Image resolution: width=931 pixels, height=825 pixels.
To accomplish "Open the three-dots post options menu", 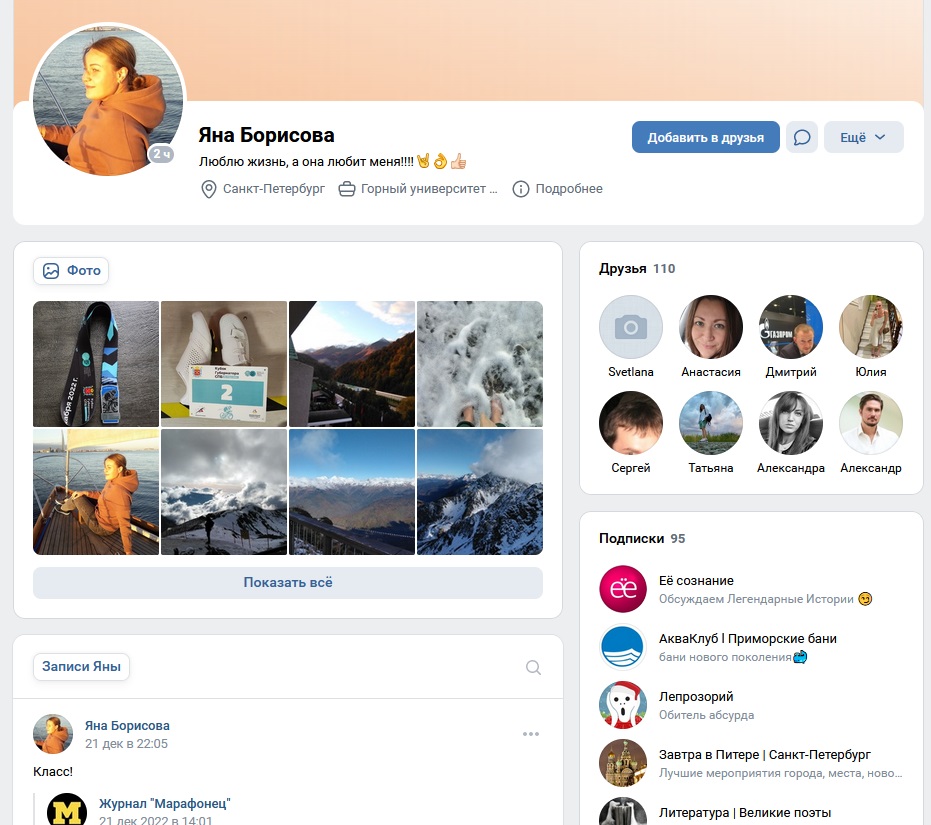I will point(531,734).
